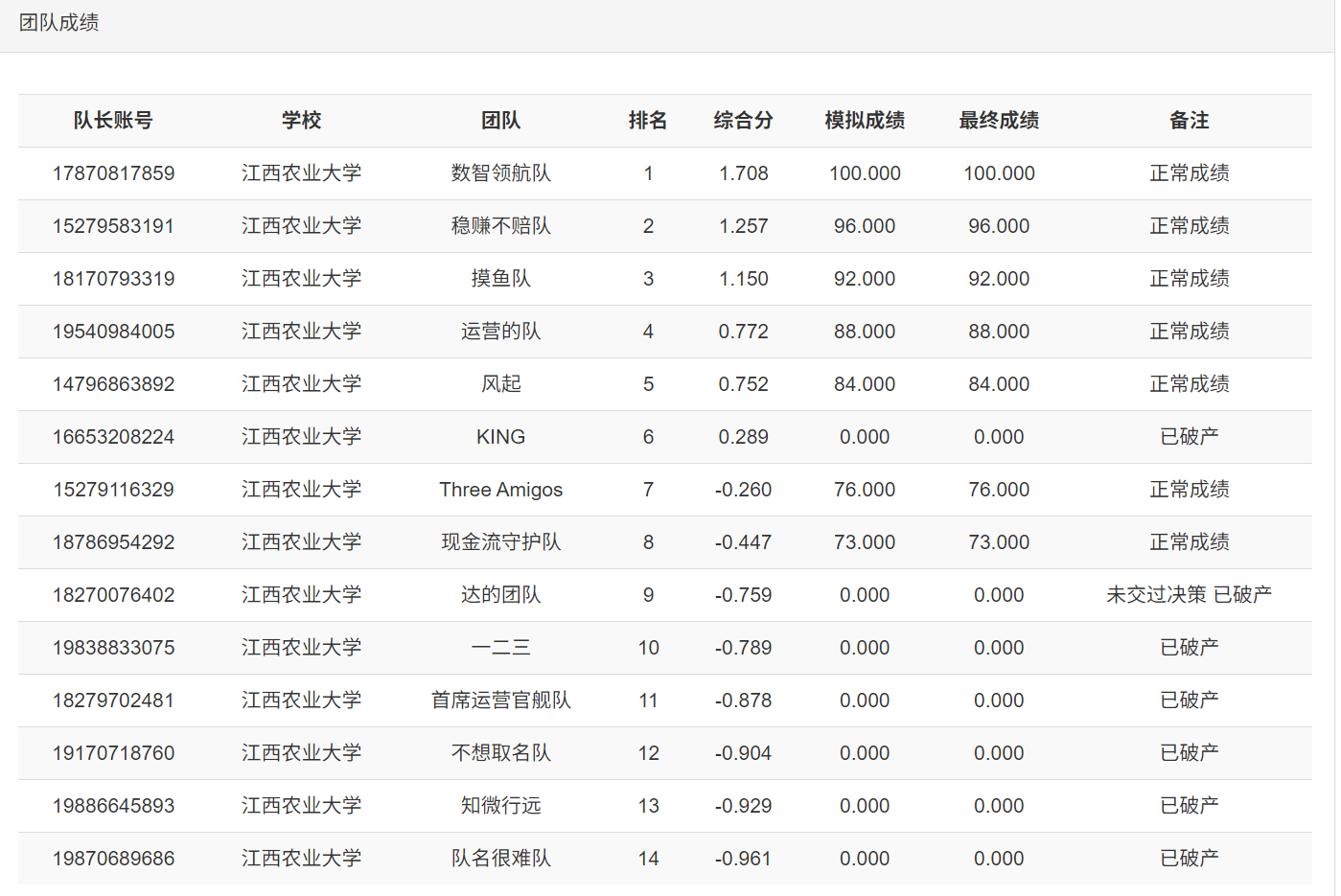1341x896 pixels.
Task: Click the 摸鱼队 team cell
Action: [x=500, y=279]
